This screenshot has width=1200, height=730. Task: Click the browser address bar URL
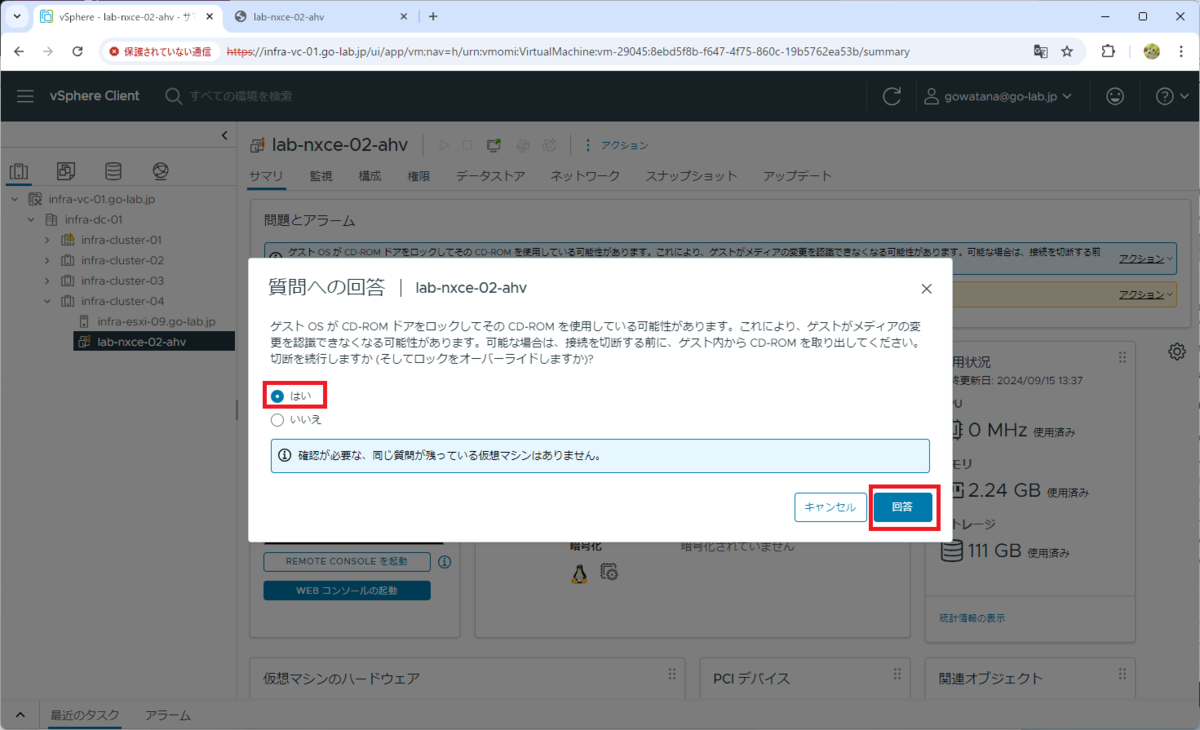[568, 51]
